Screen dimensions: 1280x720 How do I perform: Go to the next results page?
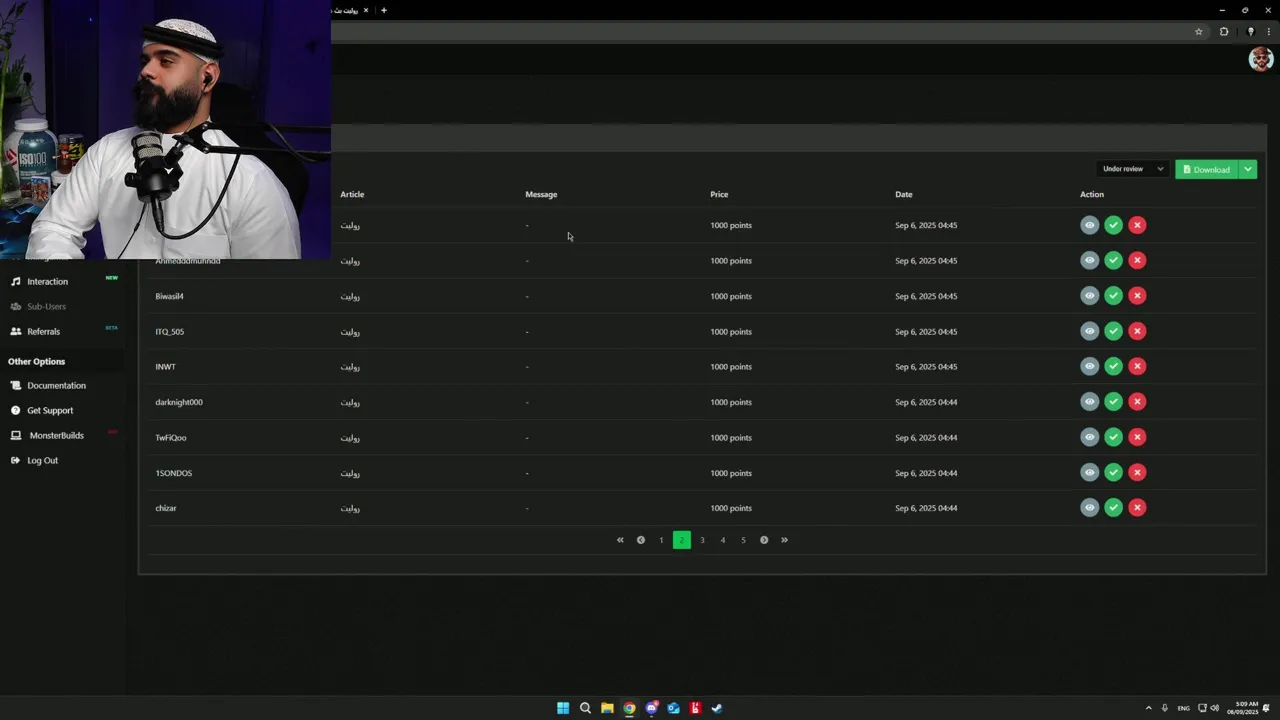764,540
